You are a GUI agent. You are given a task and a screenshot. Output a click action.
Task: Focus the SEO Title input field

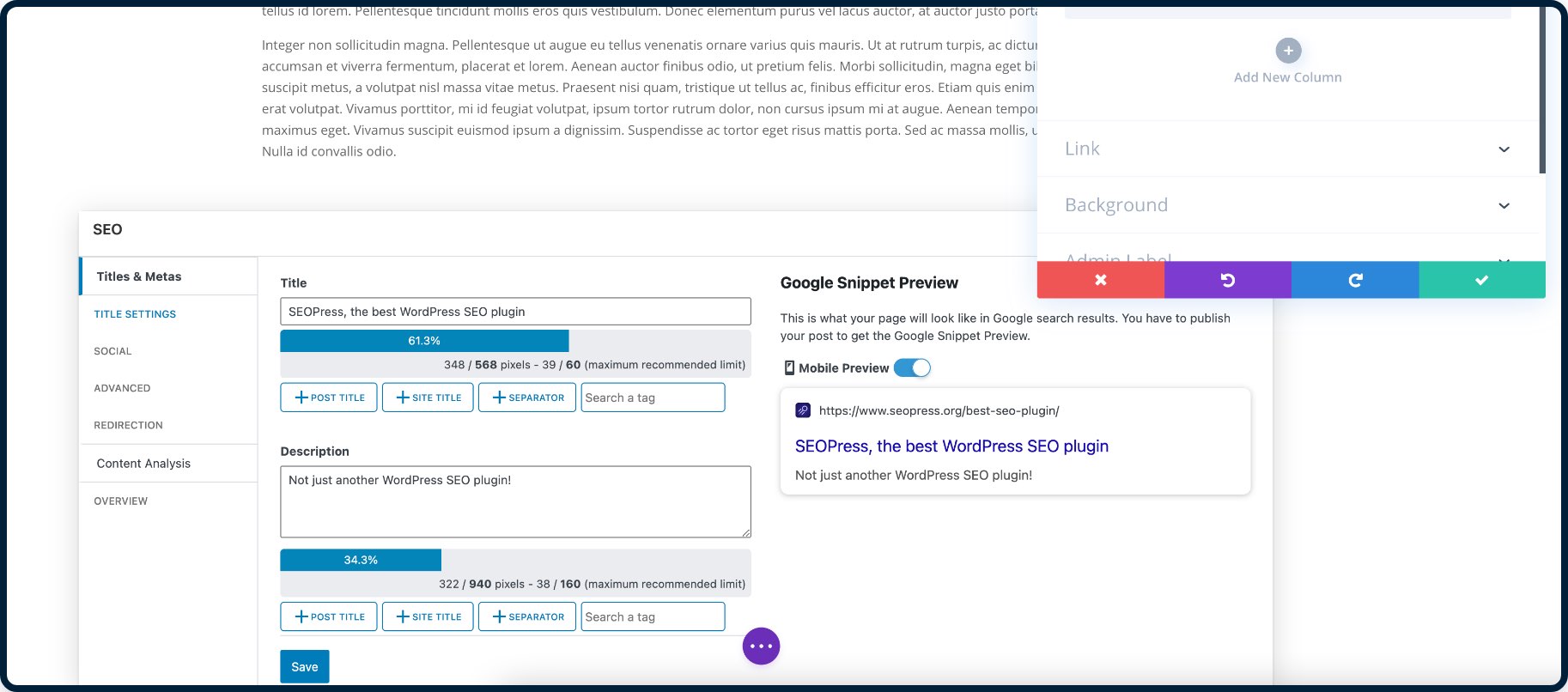(x=515, y=312)
